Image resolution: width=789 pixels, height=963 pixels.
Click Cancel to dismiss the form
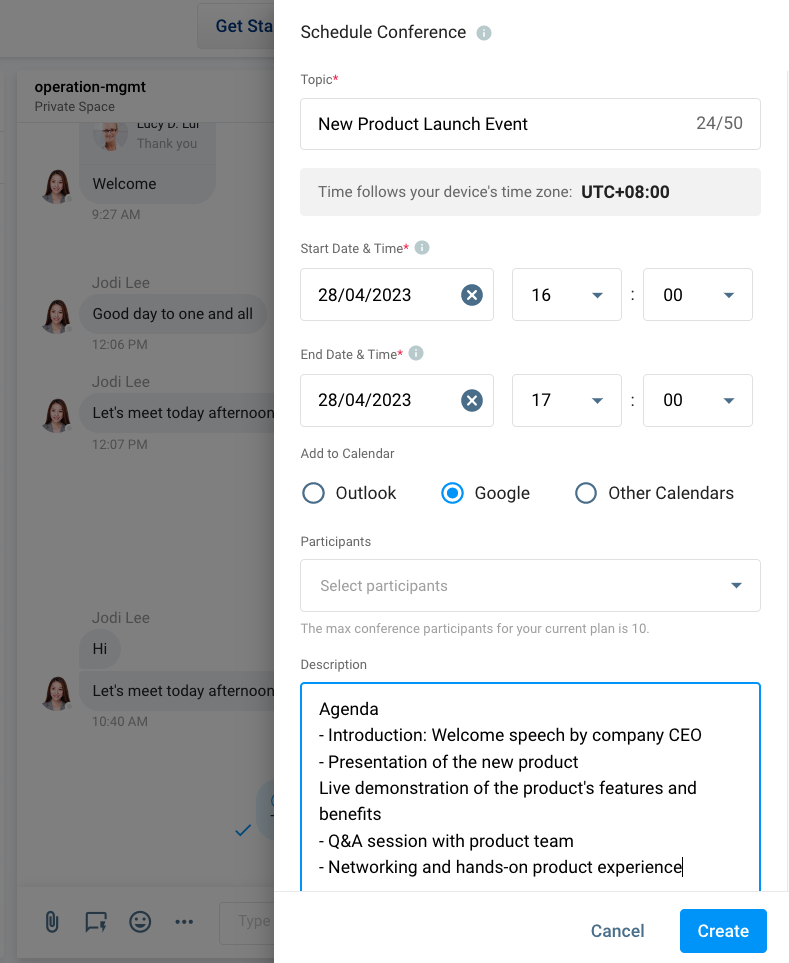[x=617, y=931]
